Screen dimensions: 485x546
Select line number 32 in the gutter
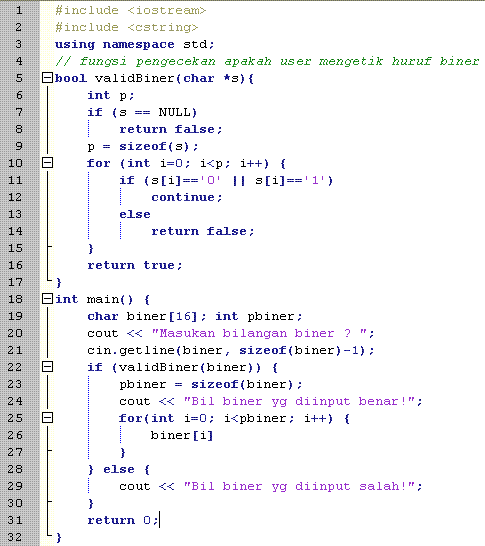[x=15, y=537]
